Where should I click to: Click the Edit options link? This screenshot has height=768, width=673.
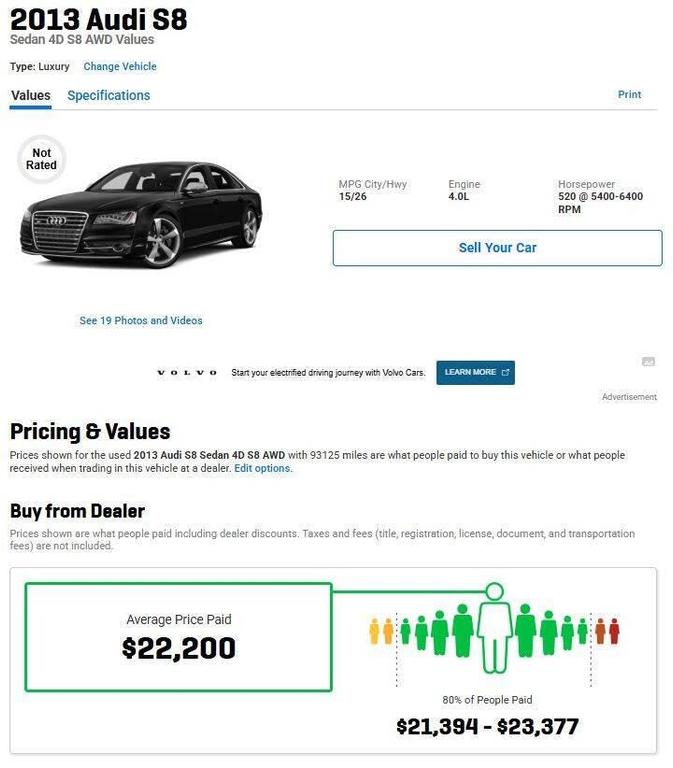(x=263, y=468)
